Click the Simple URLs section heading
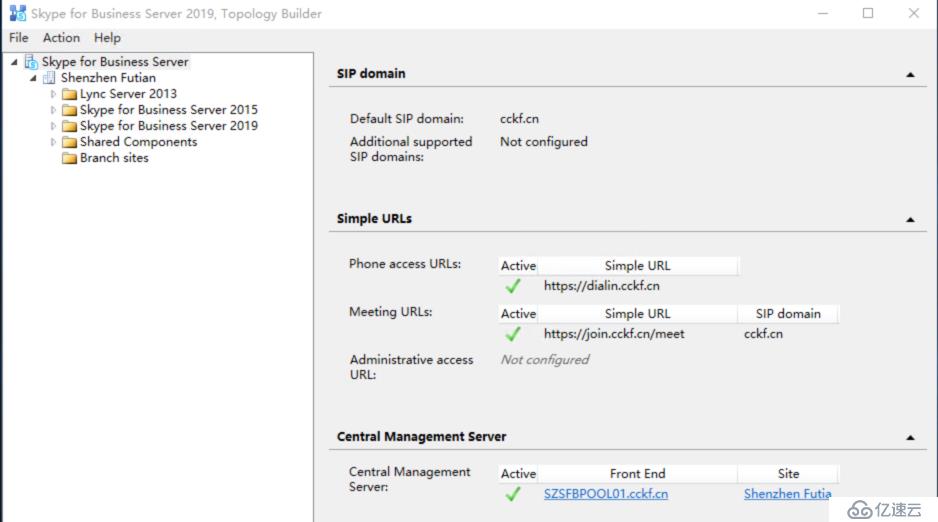This screenshot has width=938, height=522. tap(374, 219)
